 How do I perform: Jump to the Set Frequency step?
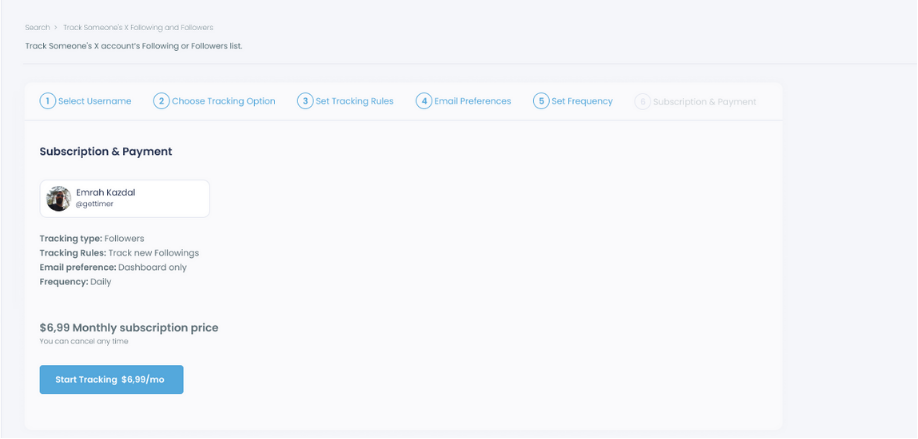point(582,101)
